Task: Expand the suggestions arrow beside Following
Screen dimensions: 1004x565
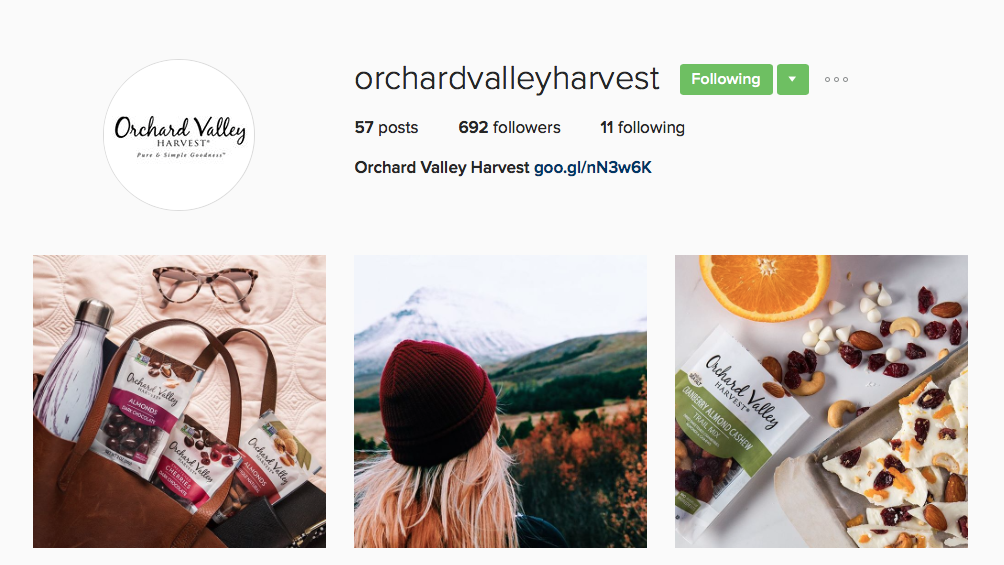Action: [x=793, y=79]
